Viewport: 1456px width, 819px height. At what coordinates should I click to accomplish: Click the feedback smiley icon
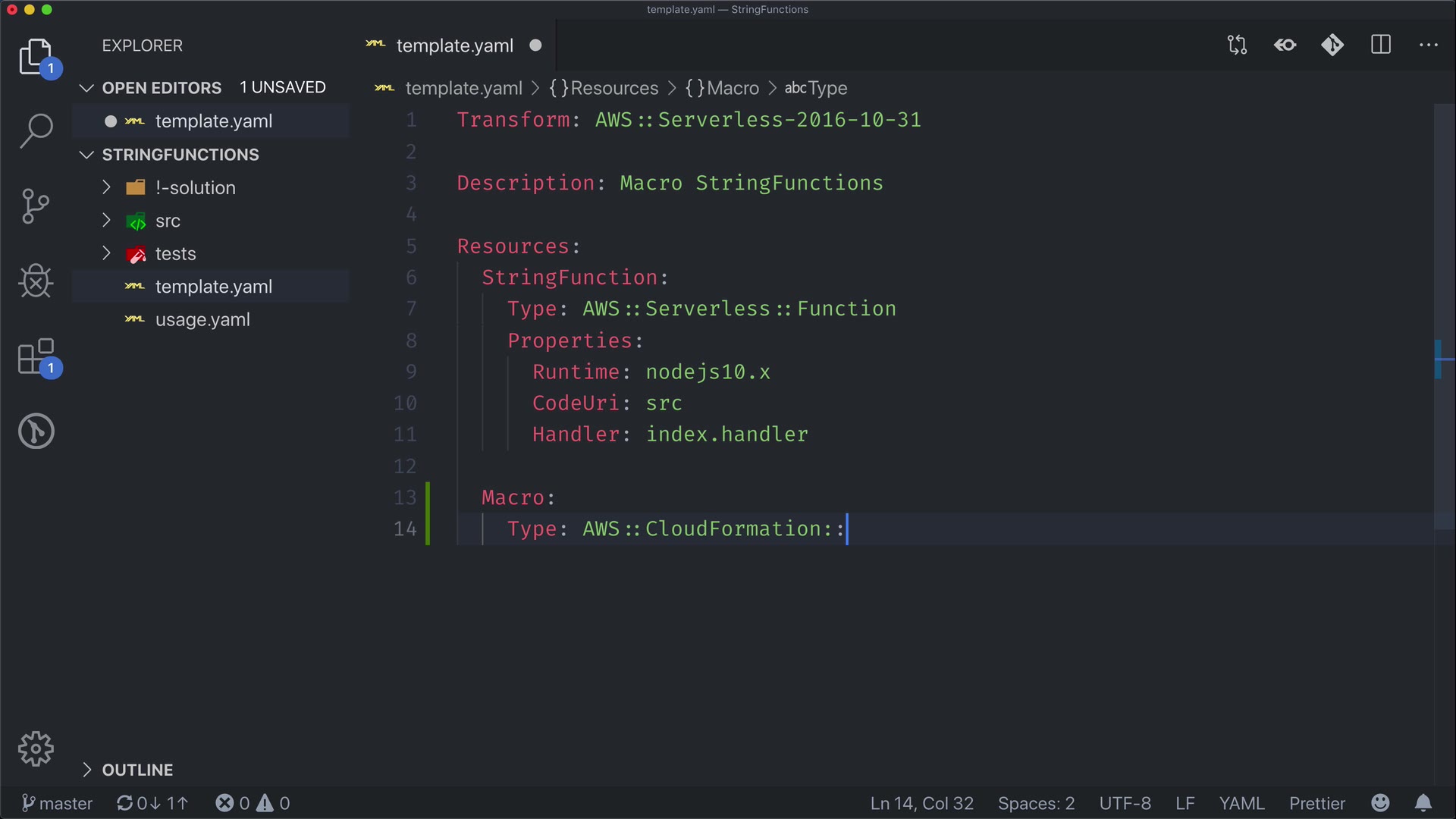(x=1380, y=803)
